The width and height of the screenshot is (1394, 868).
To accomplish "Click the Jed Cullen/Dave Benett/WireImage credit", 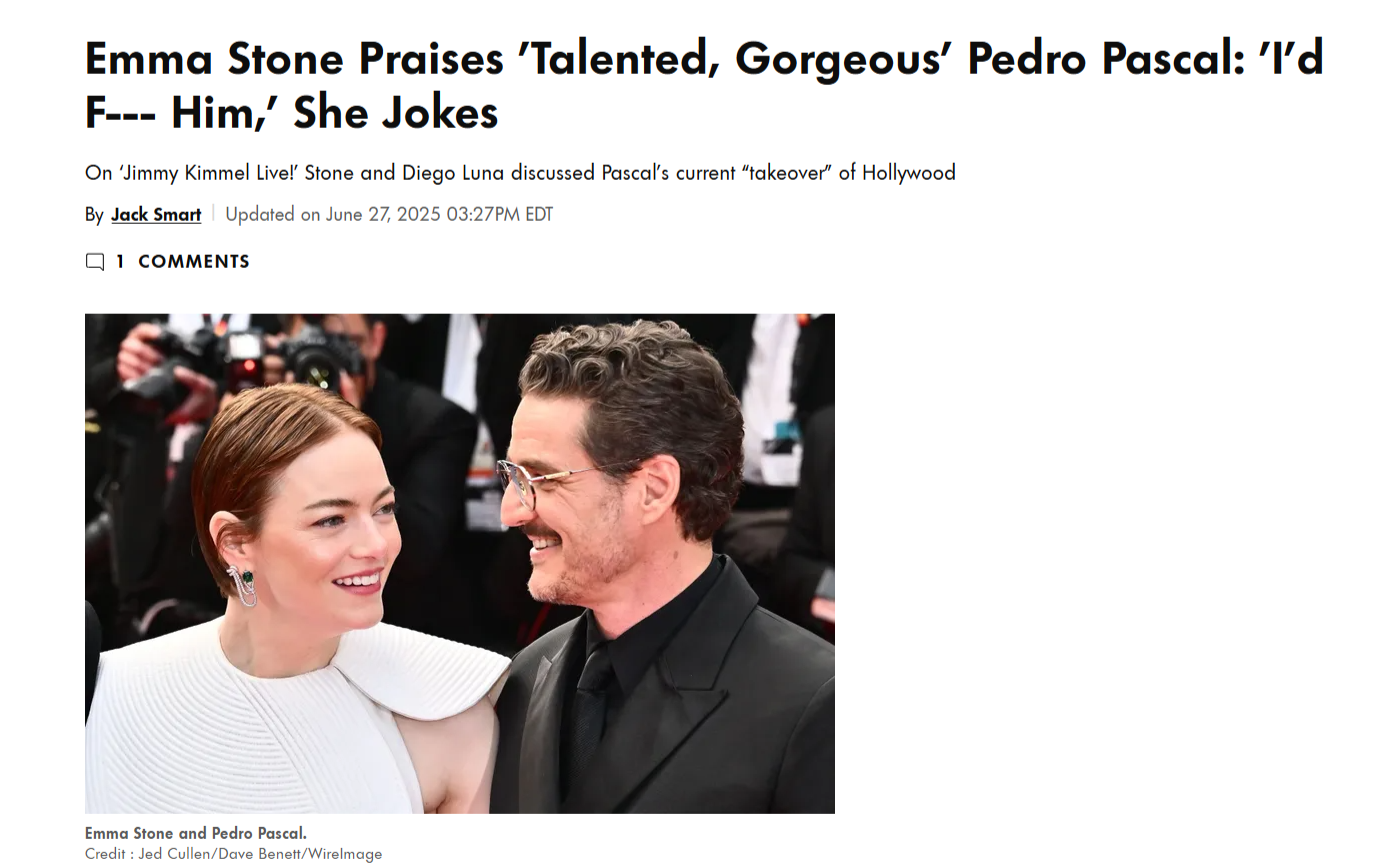I will coord(260,854).
